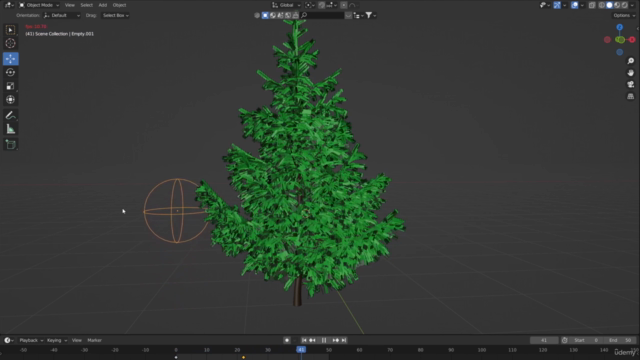The width and height of the screenshot is (640, 360).
Task: Pause the animation playback
Action: 324,340
